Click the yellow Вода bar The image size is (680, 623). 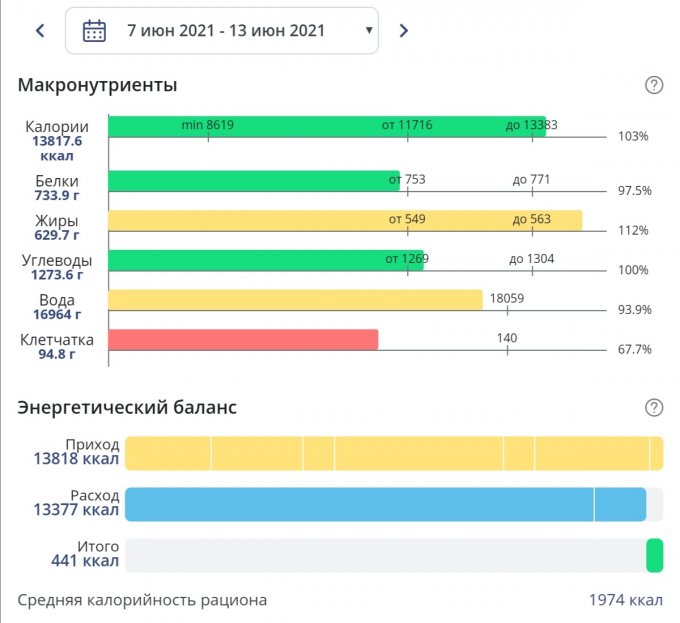click(x=295, y=300)
